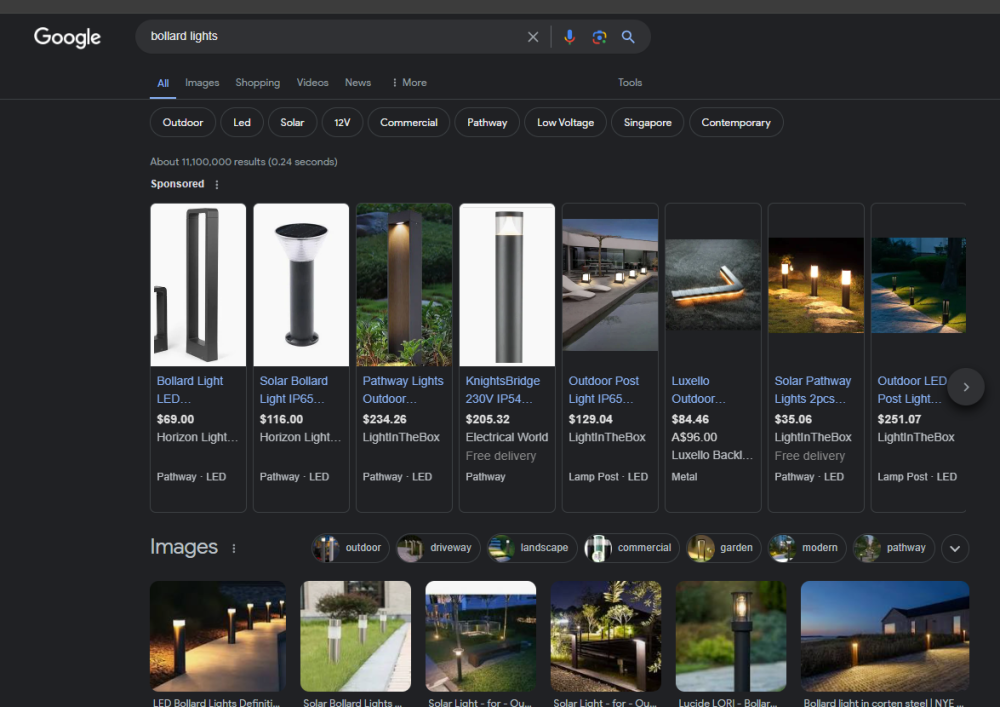Open the Luxello outdoor light thumbnail

tap(713, 285)
